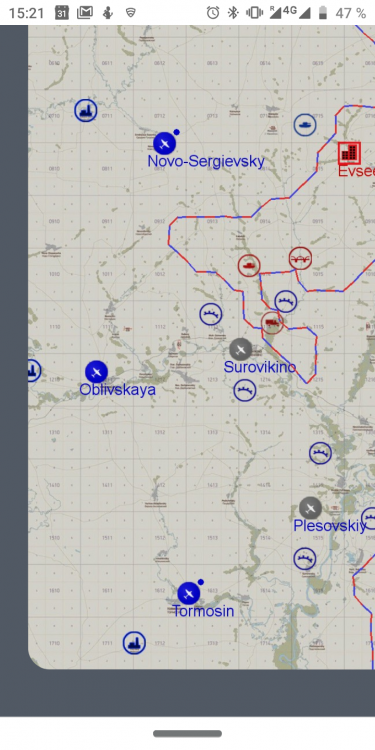Viewport: 375px width, 750px height.
Task: Select the blue bridge icon south of Plesovskiy
Action: (305, 559)
